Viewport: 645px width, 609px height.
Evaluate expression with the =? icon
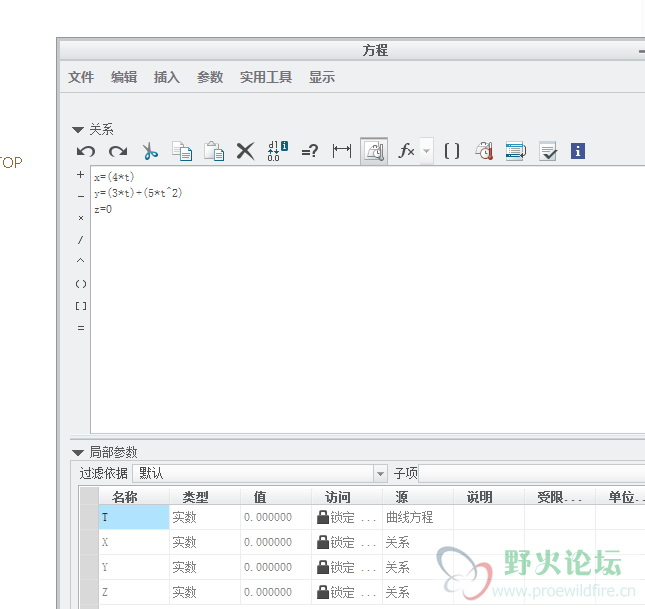click(310, 151)
